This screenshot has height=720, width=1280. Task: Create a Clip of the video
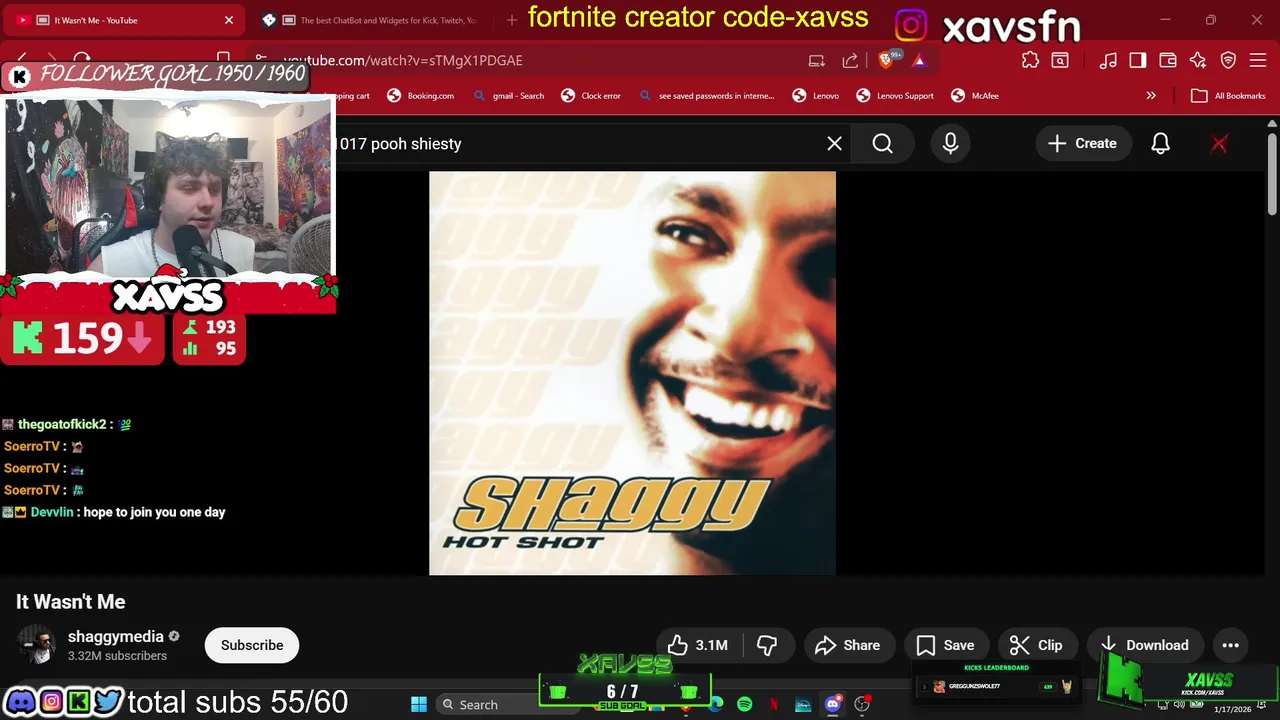[1036, 645]
